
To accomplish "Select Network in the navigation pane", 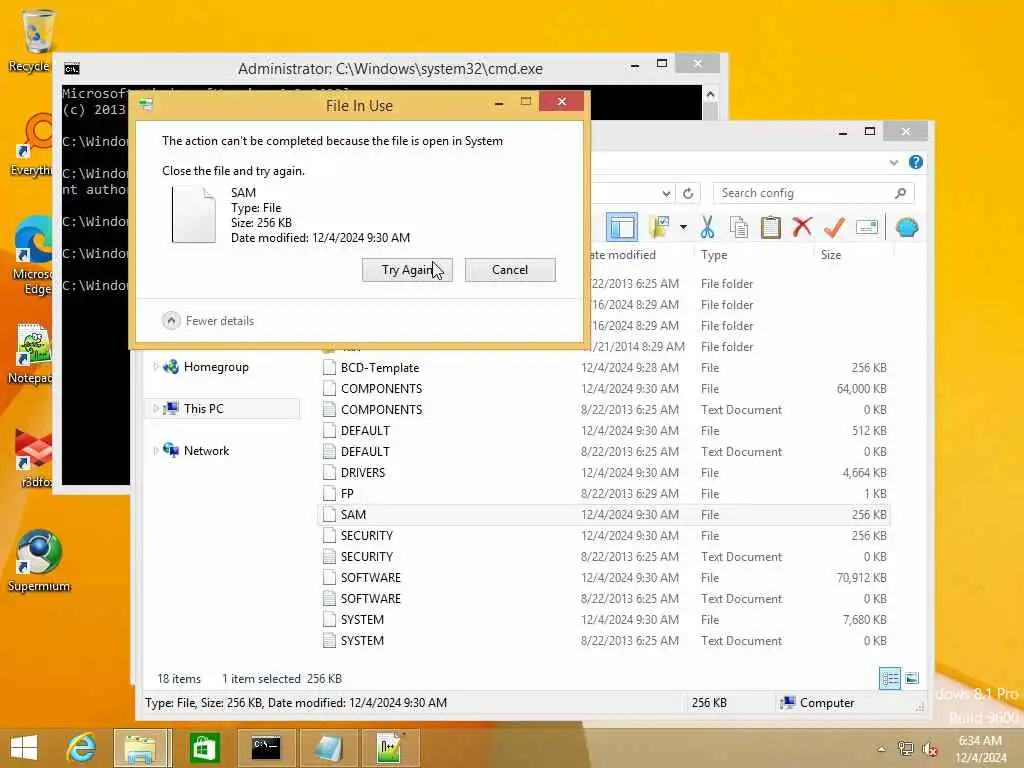I will click(x=206, y=451).
